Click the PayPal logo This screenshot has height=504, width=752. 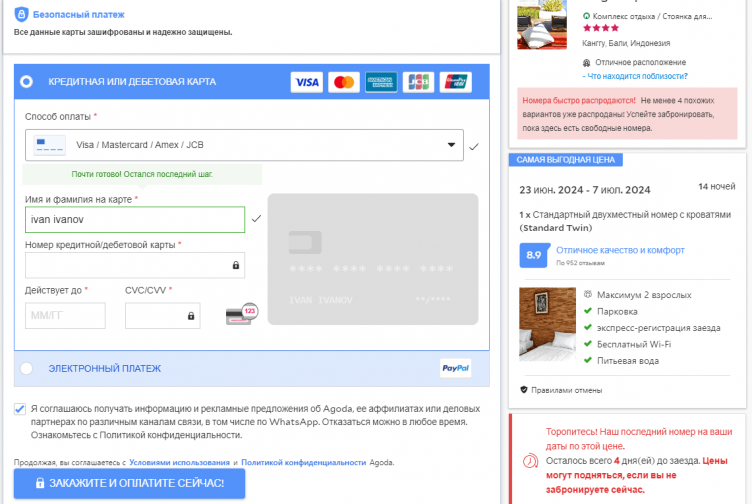pyautogui.click(x=456, y=368)
